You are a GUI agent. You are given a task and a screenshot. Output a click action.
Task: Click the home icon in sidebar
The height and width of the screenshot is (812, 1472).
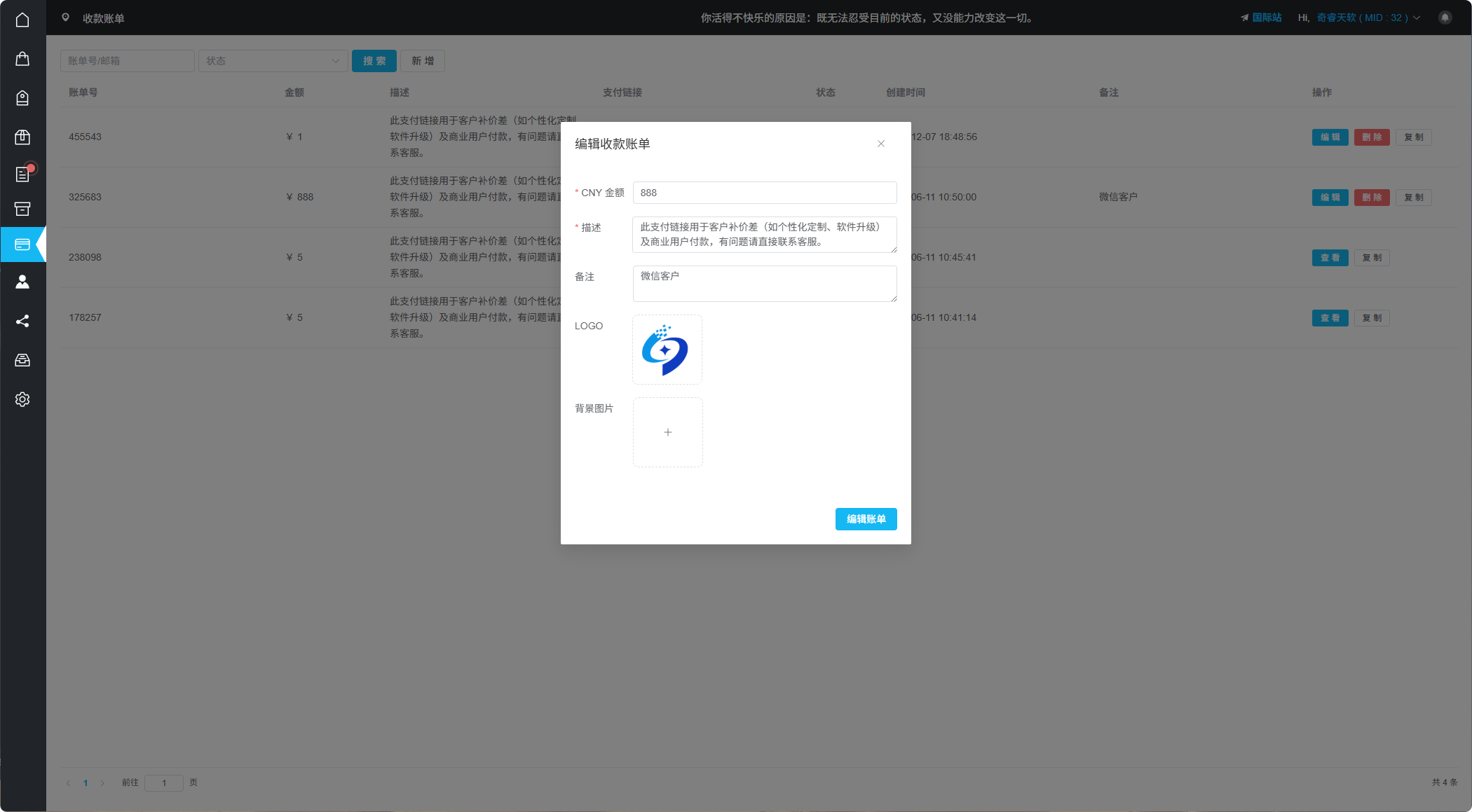(x=22, y=20)
